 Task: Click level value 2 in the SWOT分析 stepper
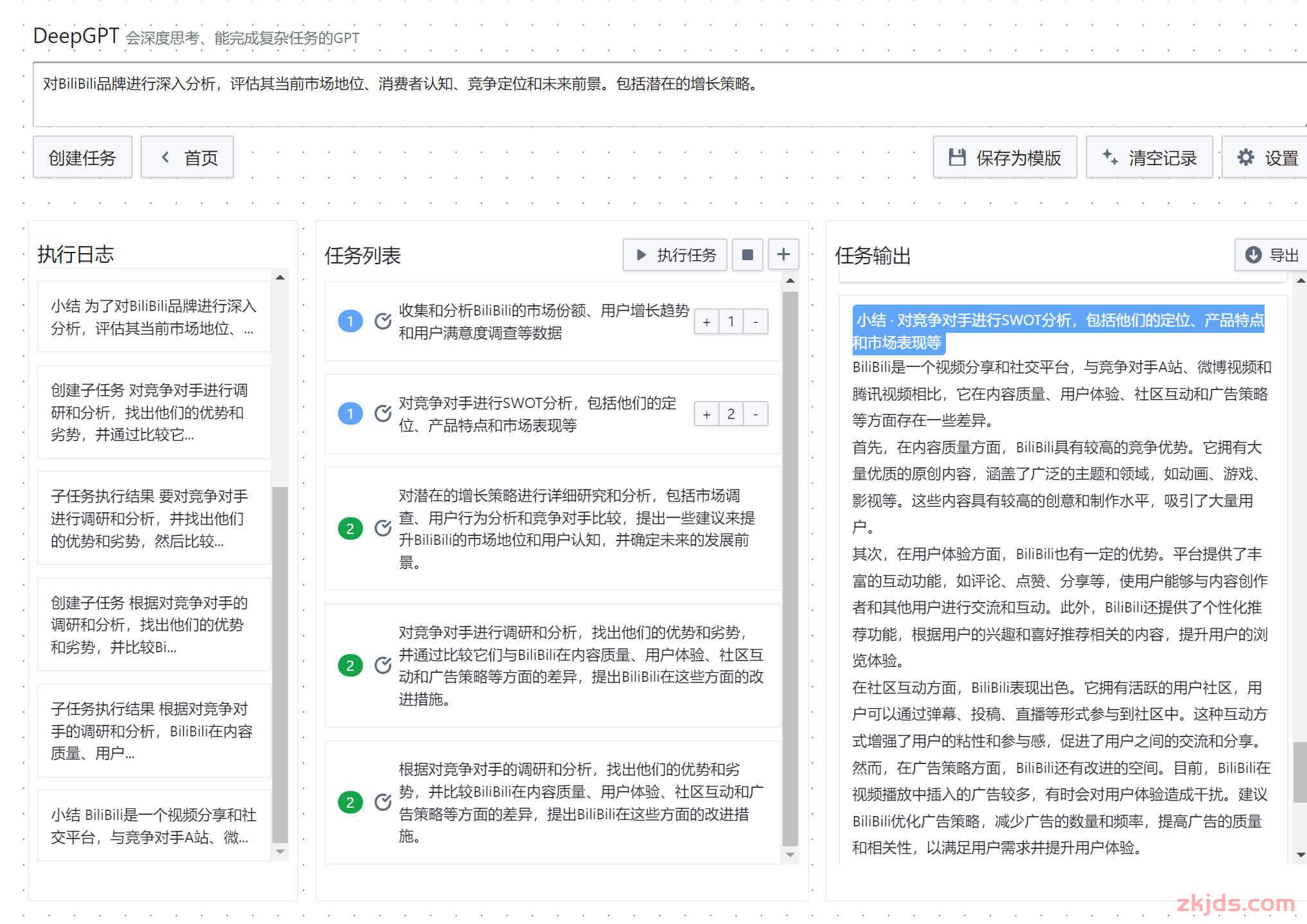[x=731, y=414]
